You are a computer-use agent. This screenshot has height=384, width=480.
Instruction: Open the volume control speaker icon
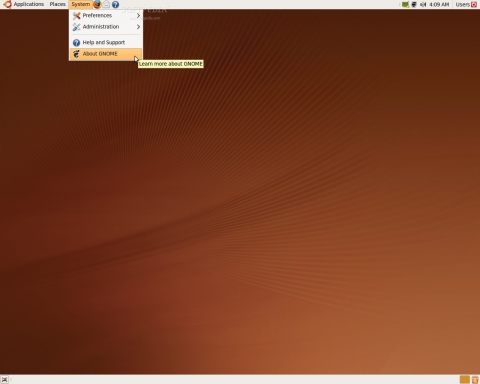click(423, 4)
